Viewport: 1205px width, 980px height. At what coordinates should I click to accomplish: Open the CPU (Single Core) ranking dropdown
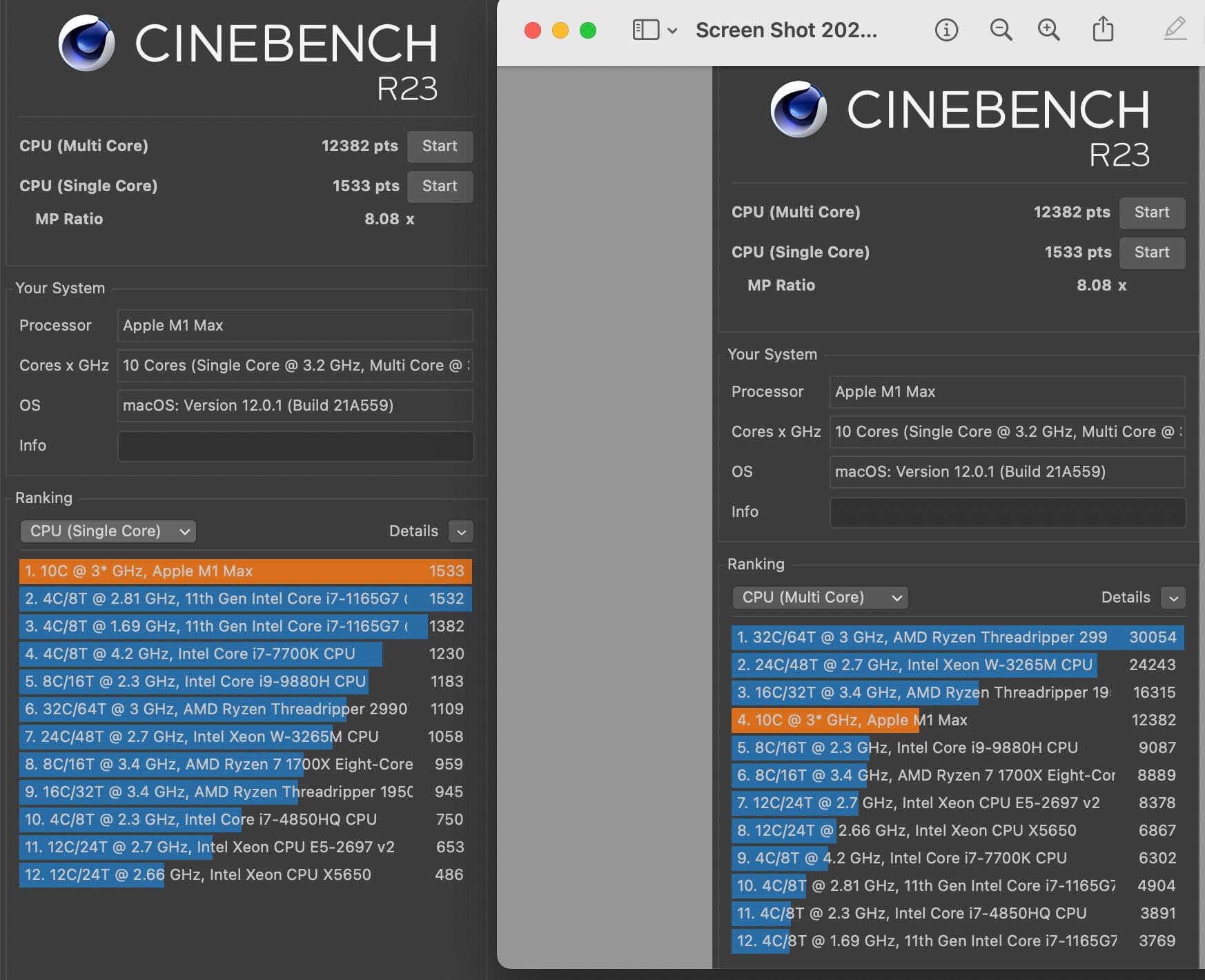(108, 531)
